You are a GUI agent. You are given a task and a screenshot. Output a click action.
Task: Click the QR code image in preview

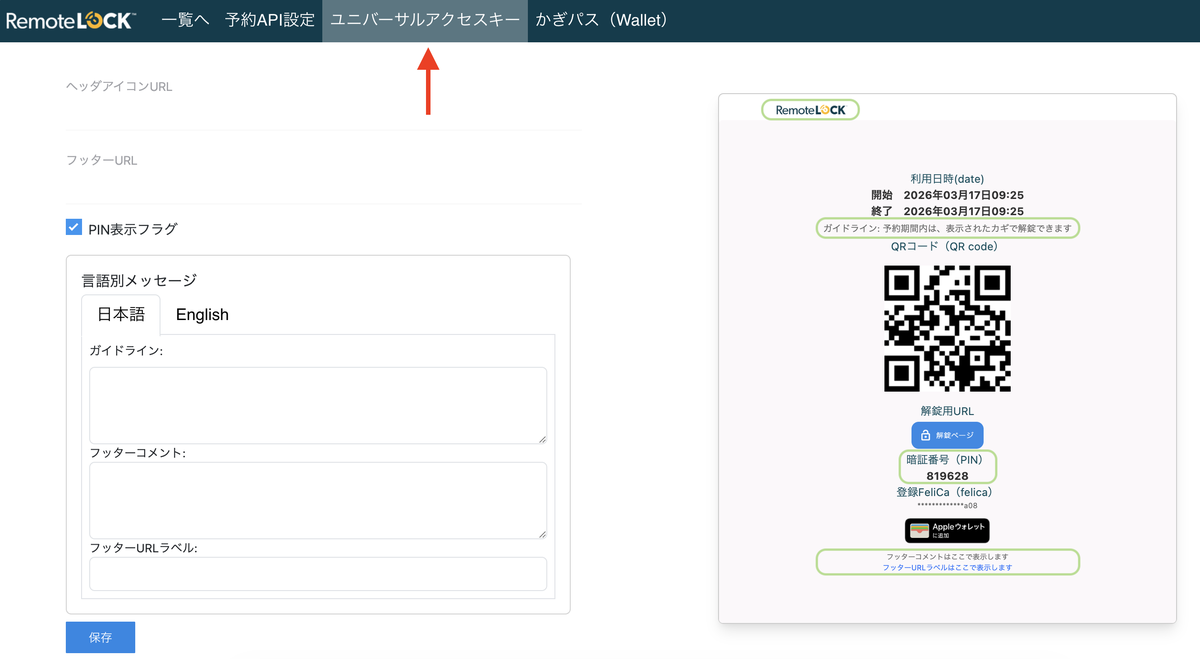point(947,328)
